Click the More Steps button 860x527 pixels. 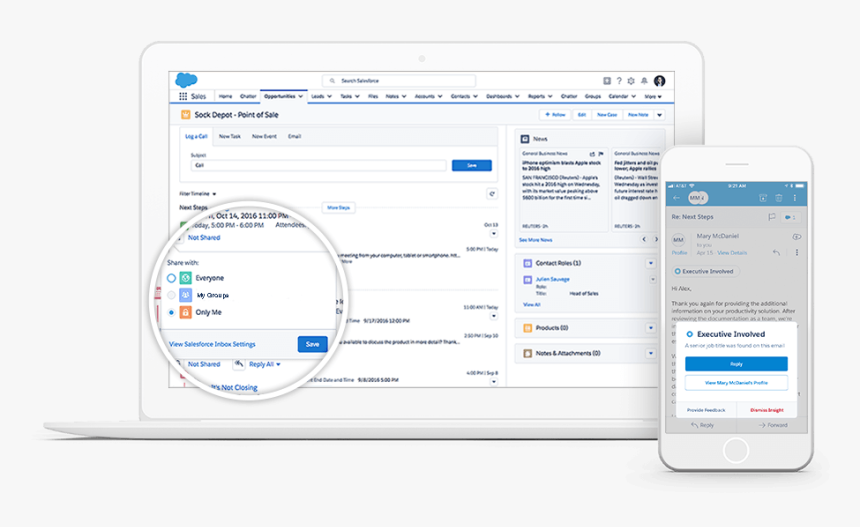coord(338,208)
